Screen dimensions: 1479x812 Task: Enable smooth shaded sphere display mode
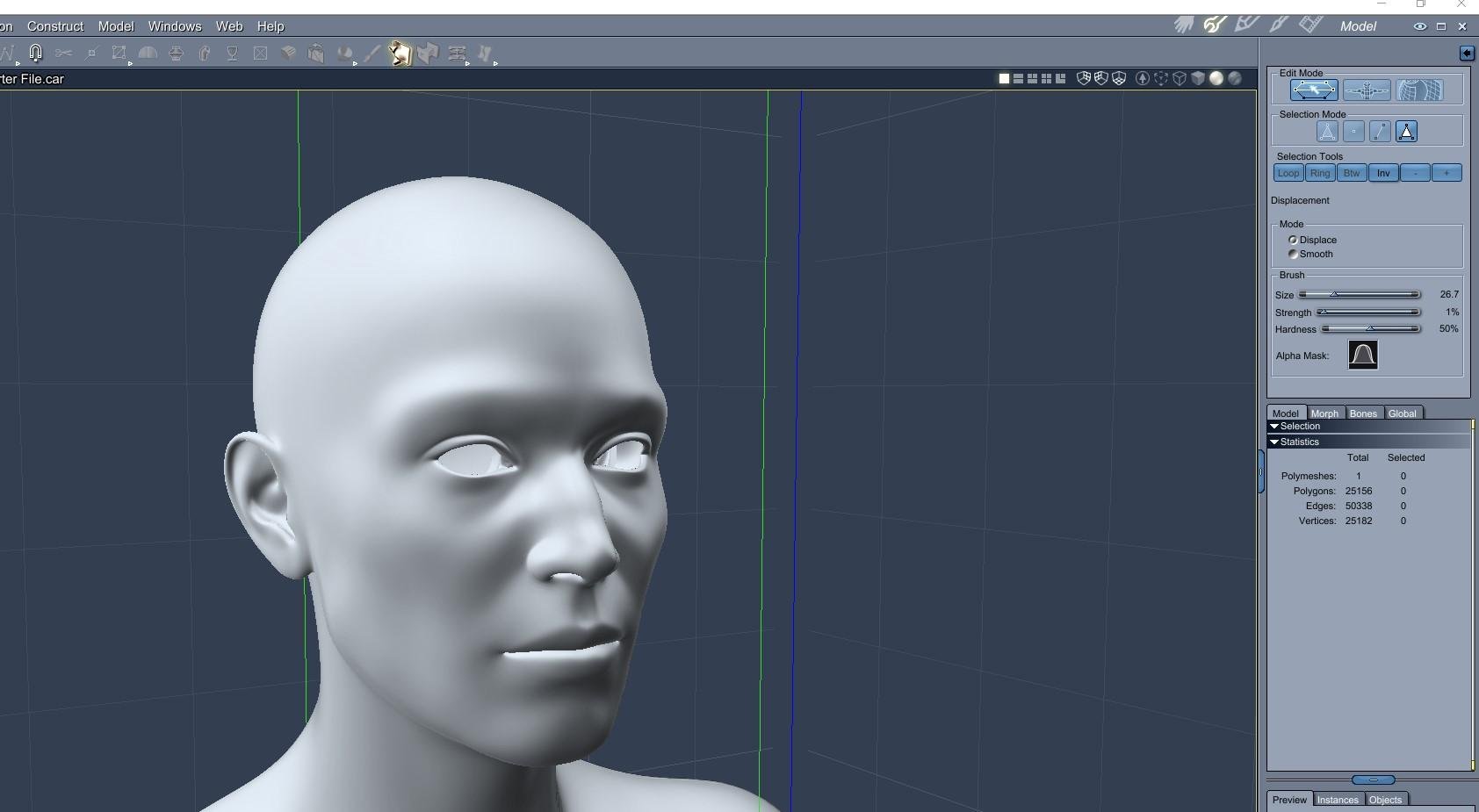(x=1216, y=79)
